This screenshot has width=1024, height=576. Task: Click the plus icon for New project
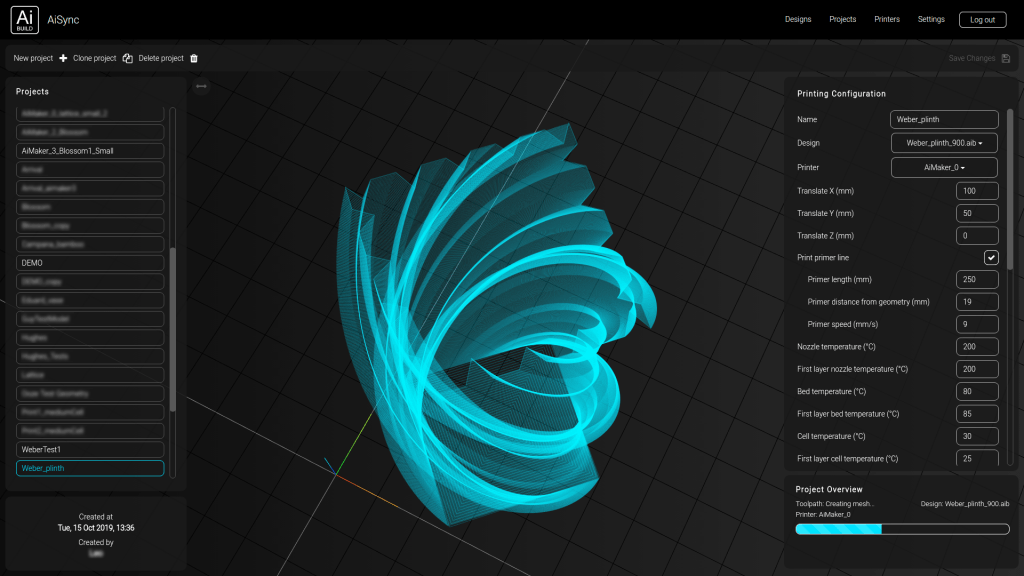coord(63,58)
